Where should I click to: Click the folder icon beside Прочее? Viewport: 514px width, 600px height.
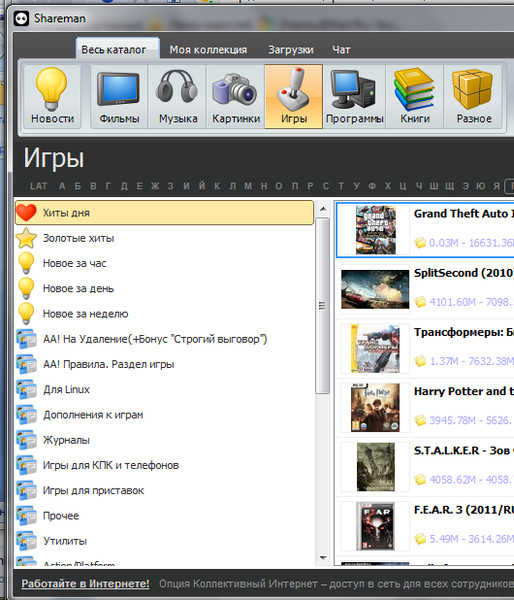pyautogui.click(x=26, y=516)
